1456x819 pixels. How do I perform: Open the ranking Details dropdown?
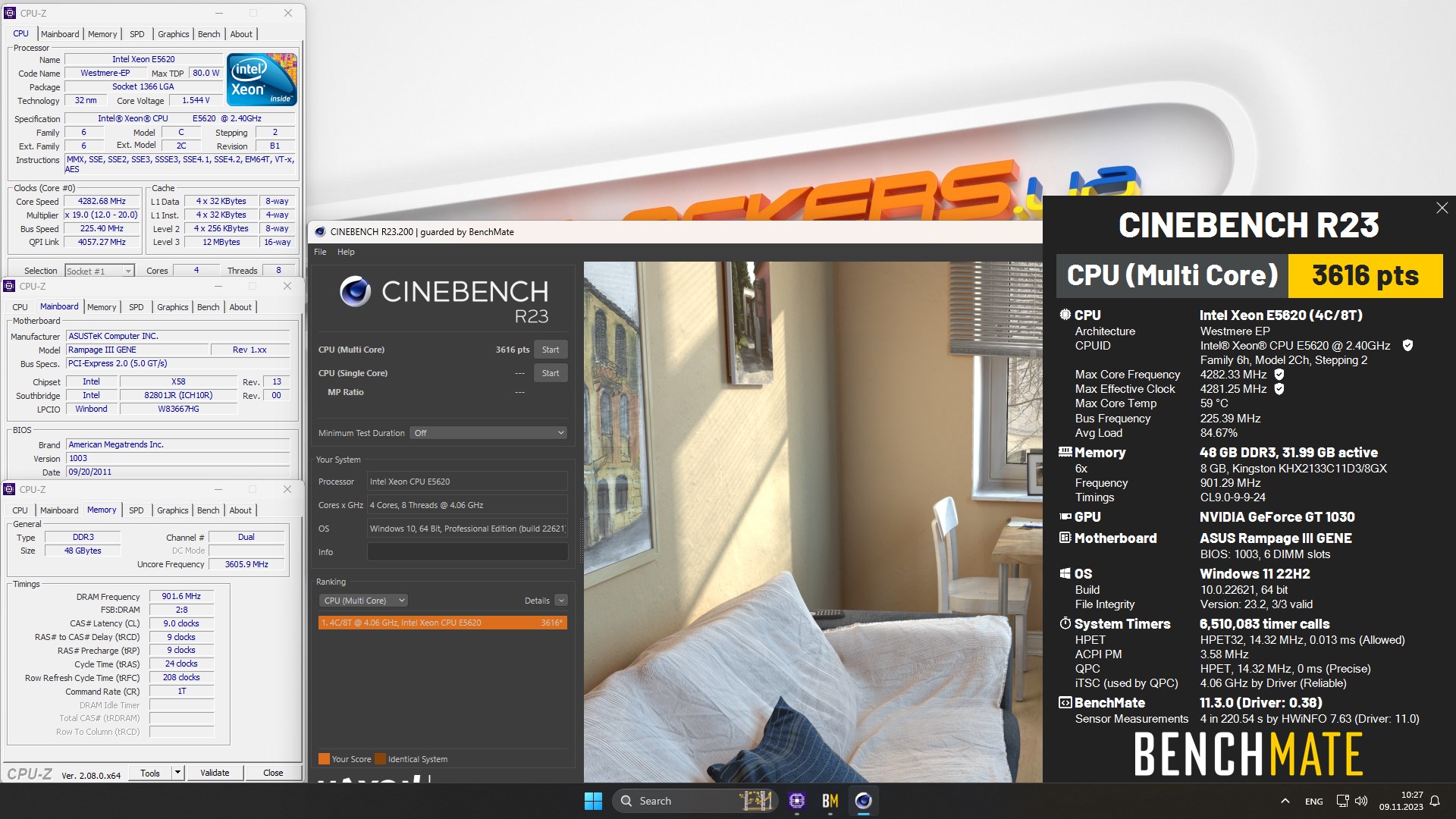tap(561, 601)
